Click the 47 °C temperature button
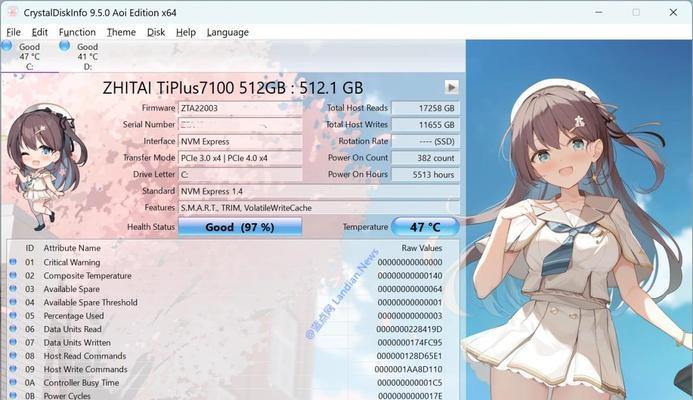Image resolution: width=693 pixels, height=400 pixels. click(x=425, y=227)
